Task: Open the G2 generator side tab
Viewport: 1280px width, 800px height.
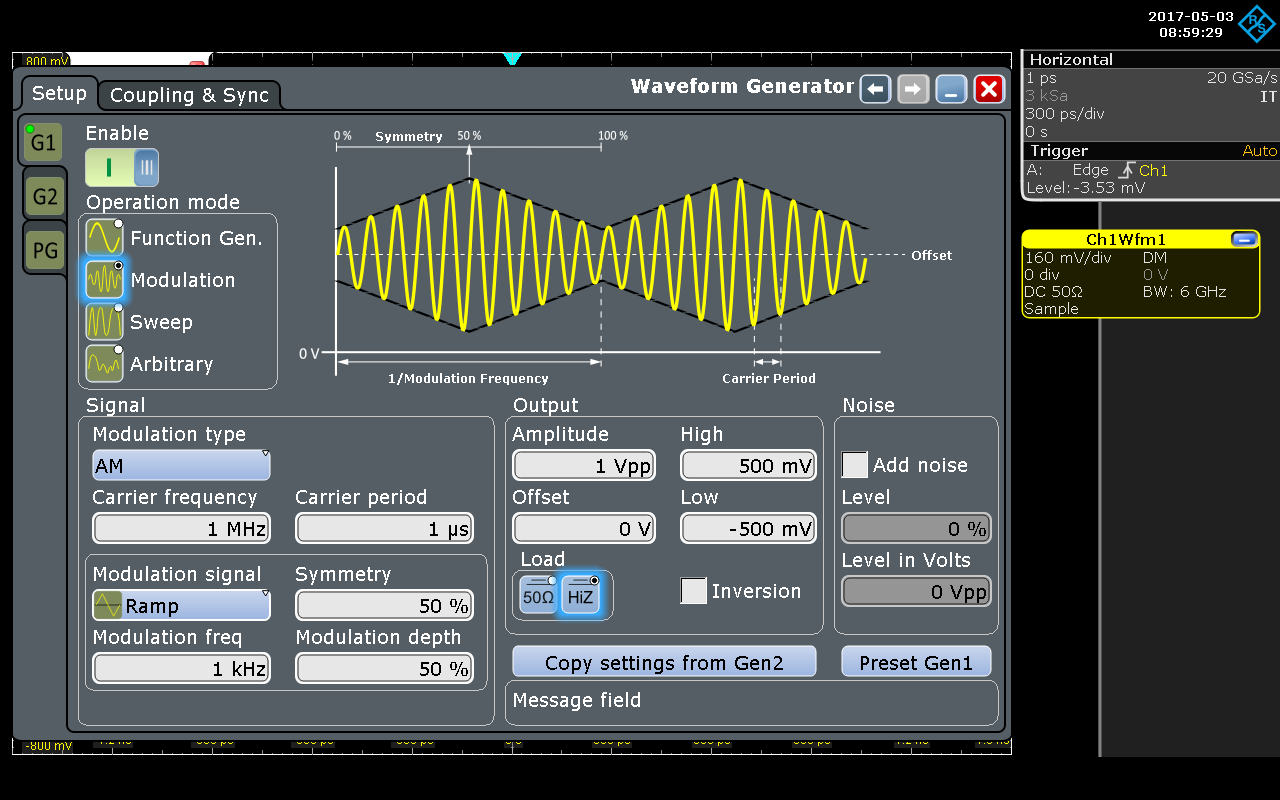Action: tap(44, 197)
